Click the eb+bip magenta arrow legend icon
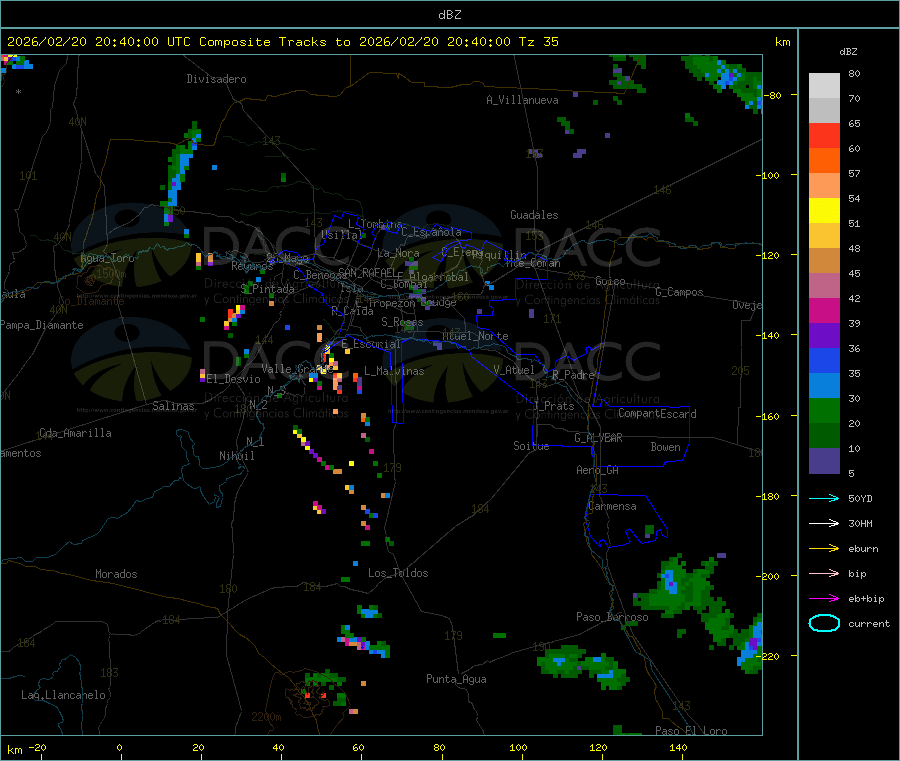The width and height of the screenshot is (900, 761). (x=824, y=599)
